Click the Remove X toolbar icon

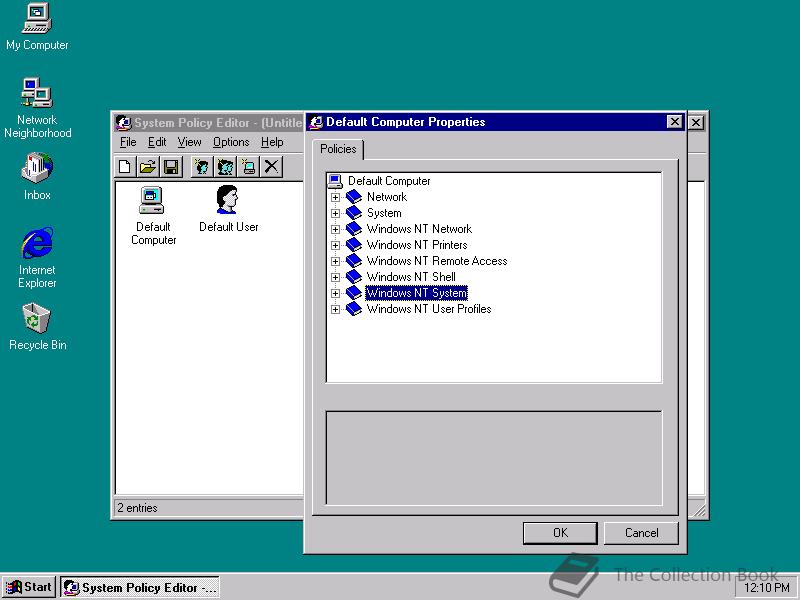coord(271,167)
